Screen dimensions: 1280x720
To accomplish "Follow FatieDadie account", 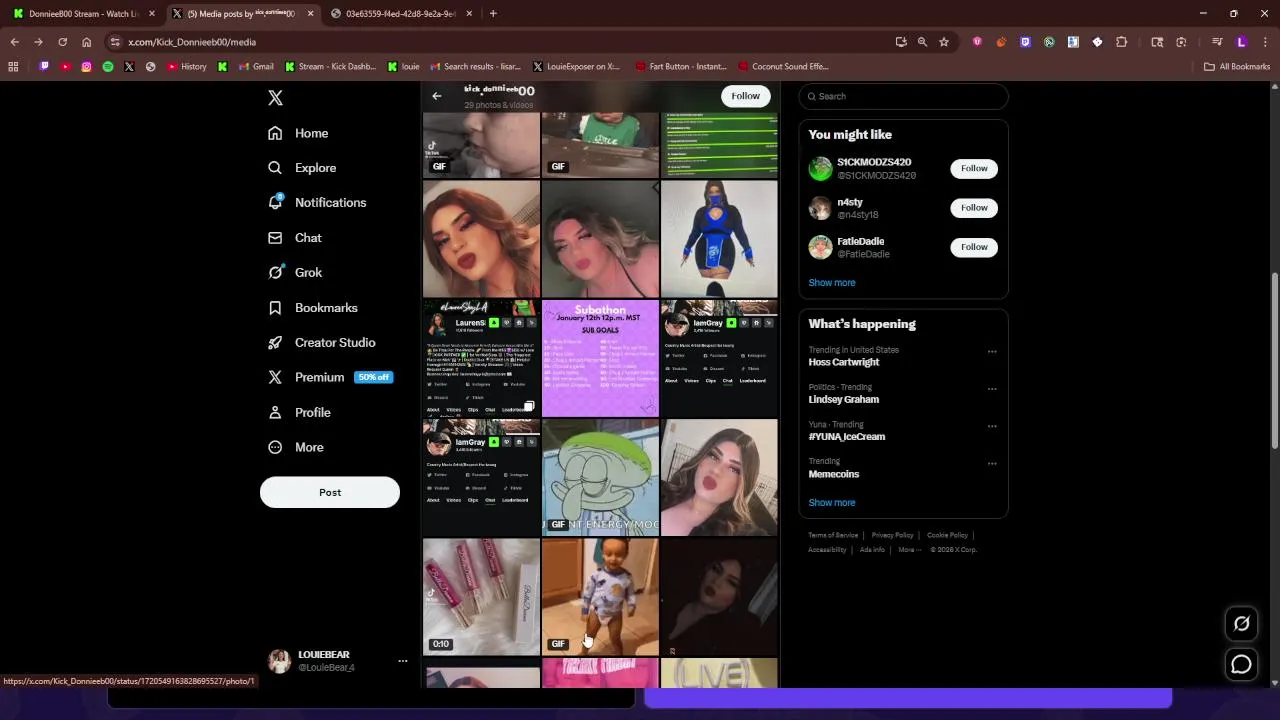I will 974,247.
